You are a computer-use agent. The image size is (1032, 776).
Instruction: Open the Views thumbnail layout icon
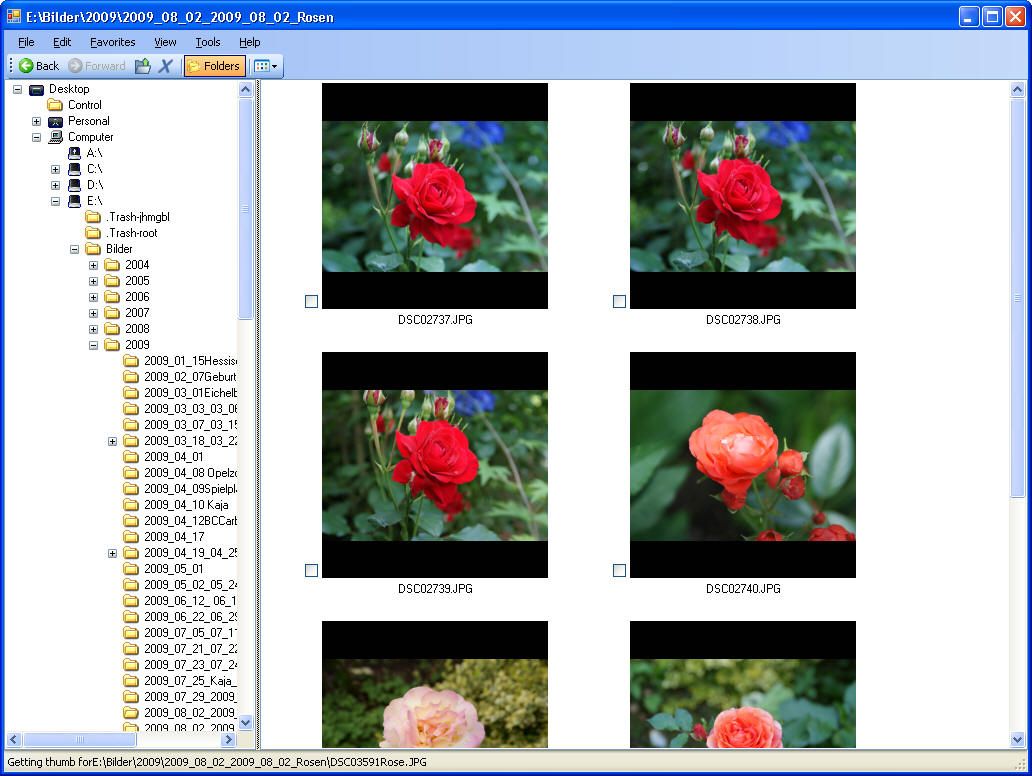click(x=263, y=65)
